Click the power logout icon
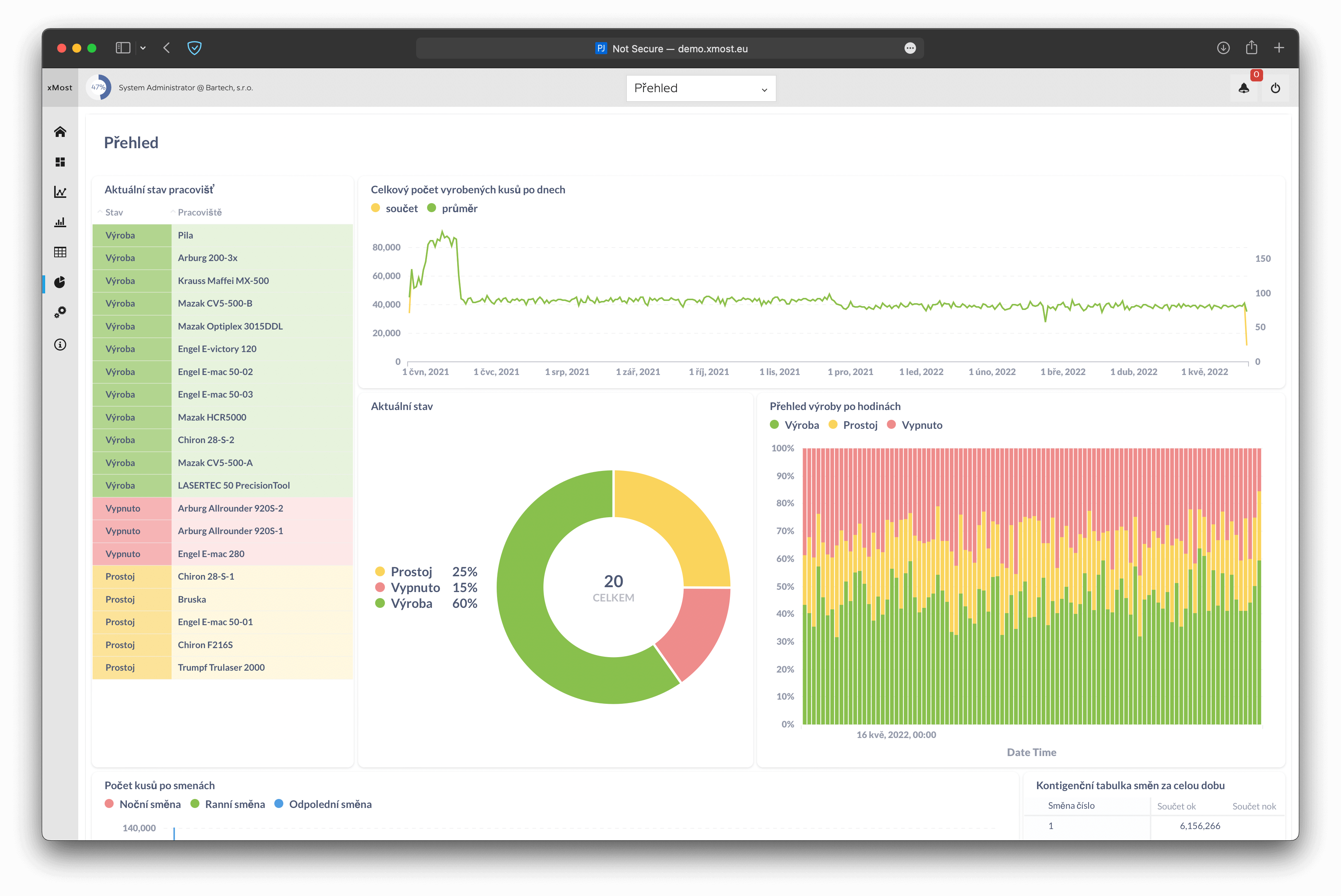The image size is (1341, 896). [1275, 88]
